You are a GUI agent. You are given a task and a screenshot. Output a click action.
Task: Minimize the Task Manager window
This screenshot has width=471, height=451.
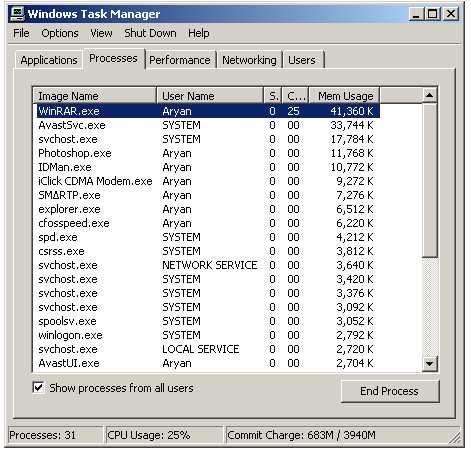416,14
